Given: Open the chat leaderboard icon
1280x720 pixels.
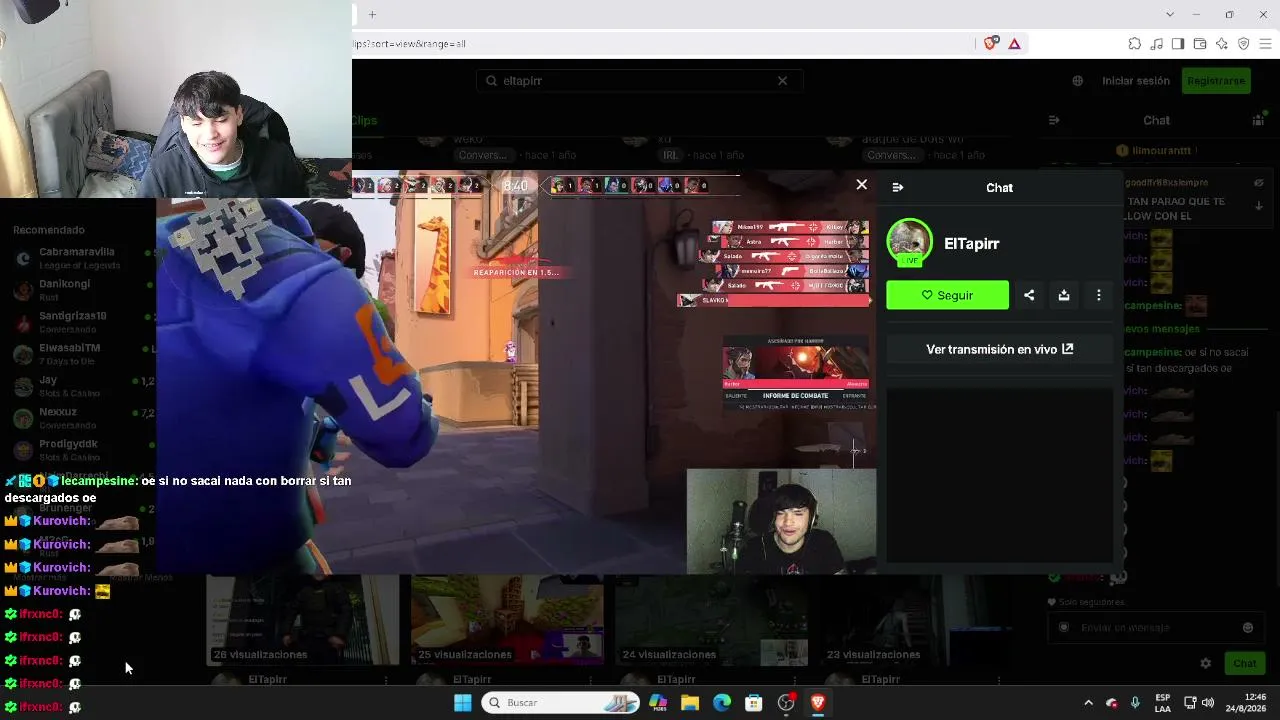Looking at the screenshot, I should pyautogui.click(x=1258, y=120).
